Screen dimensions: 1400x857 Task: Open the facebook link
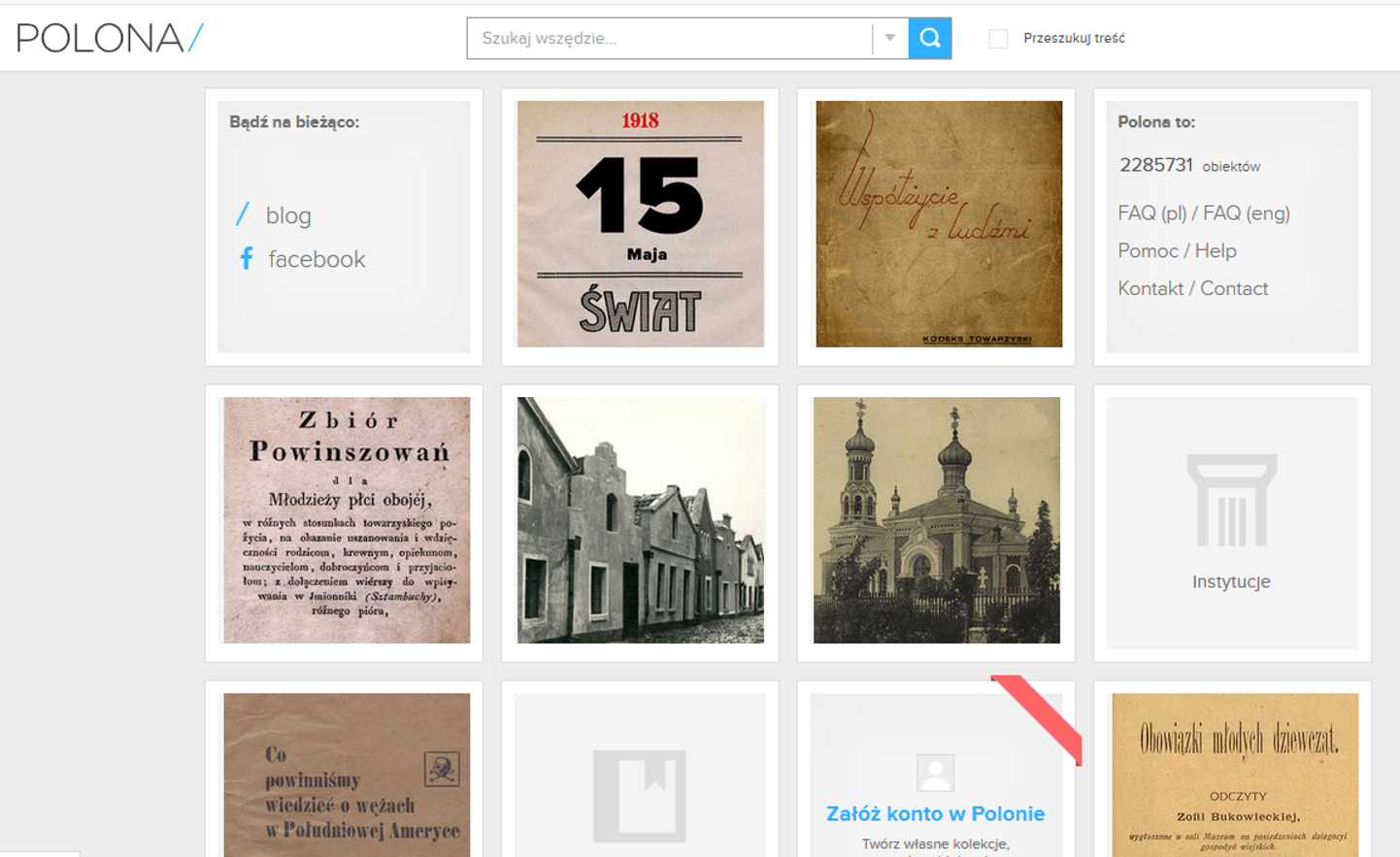pyautogui.click(x=317, y=259)
